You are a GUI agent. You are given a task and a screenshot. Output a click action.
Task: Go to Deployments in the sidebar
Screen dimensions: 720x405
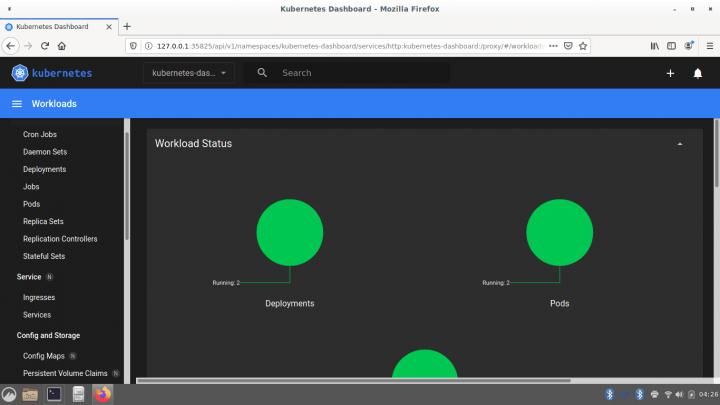(45, 169)
